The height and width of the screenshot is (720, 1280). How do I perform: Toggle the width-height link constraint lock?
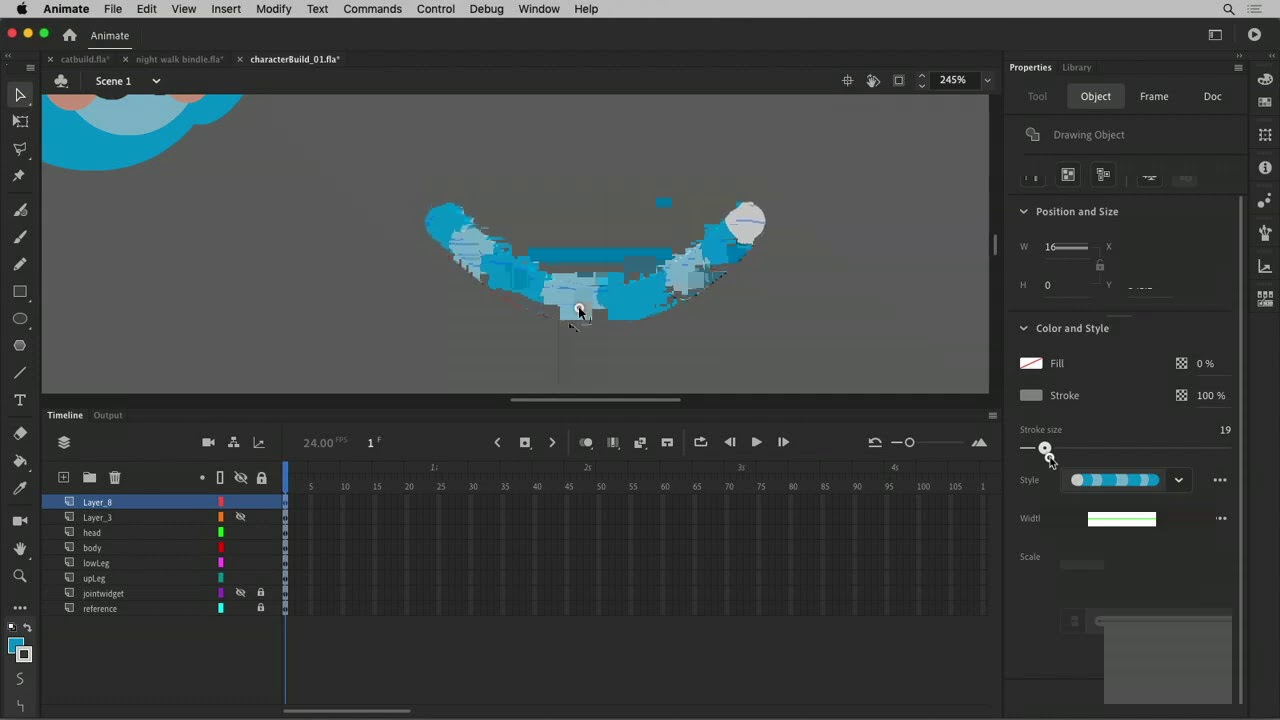(1100, 266)
